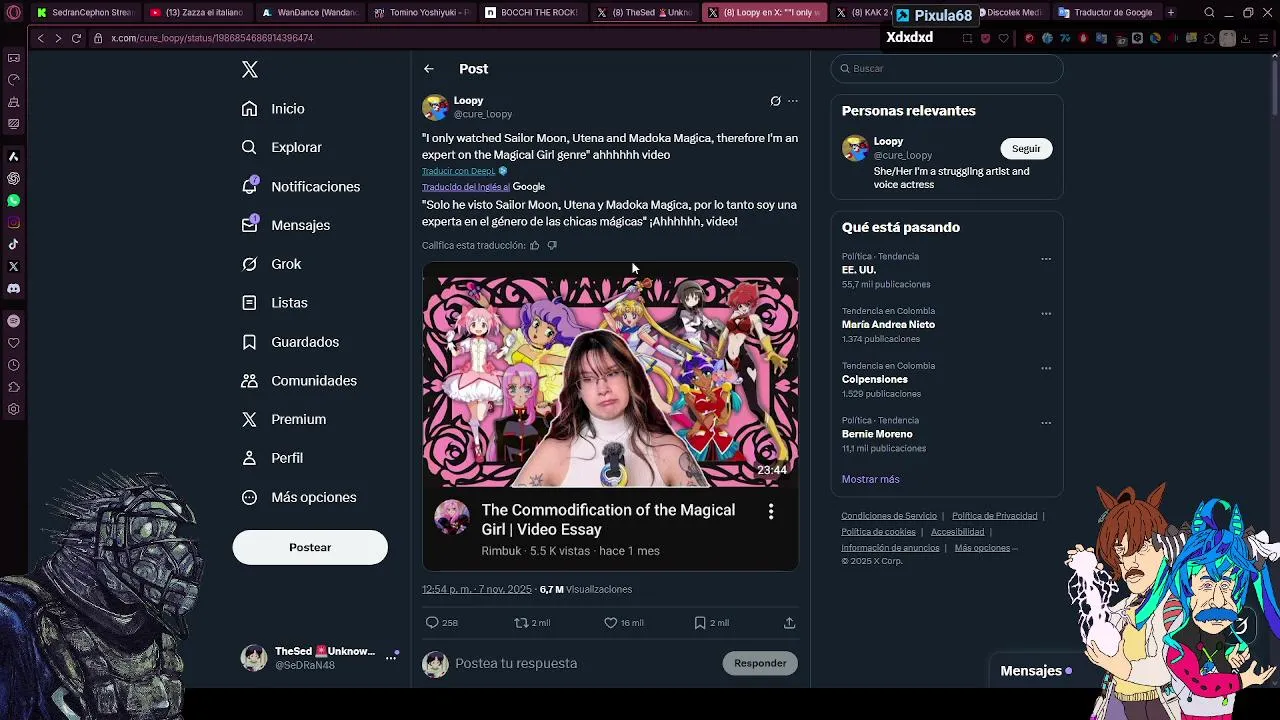The image size is (1280, 720).
Task: Click the address bar URL
Action: 212,38
